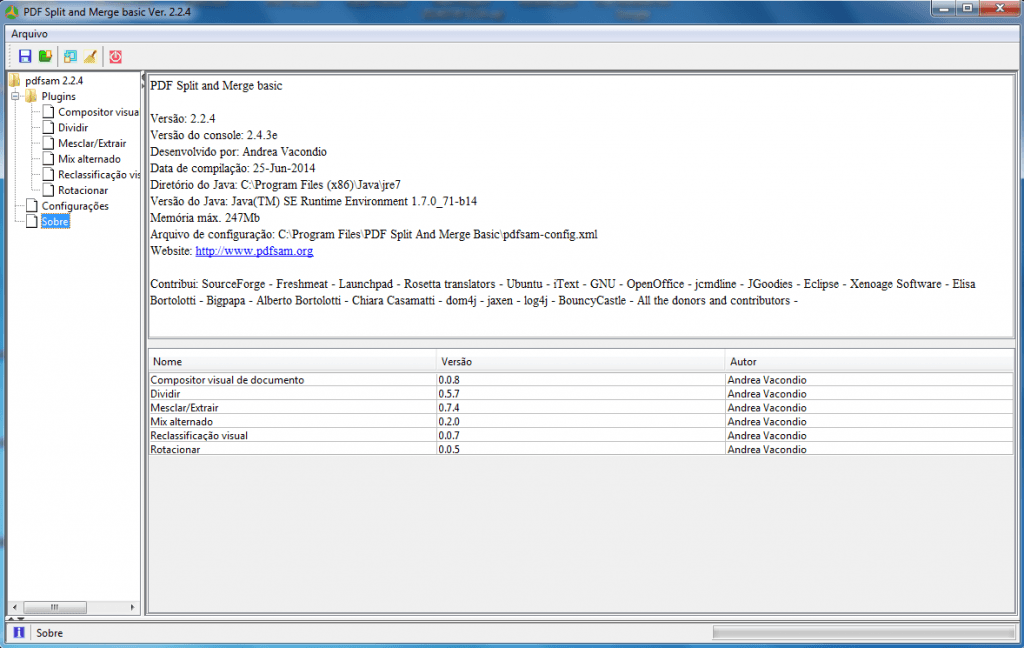Sort table by Versão column header
The width and height of the screenshot is (1024, 648).
(580, 361)
